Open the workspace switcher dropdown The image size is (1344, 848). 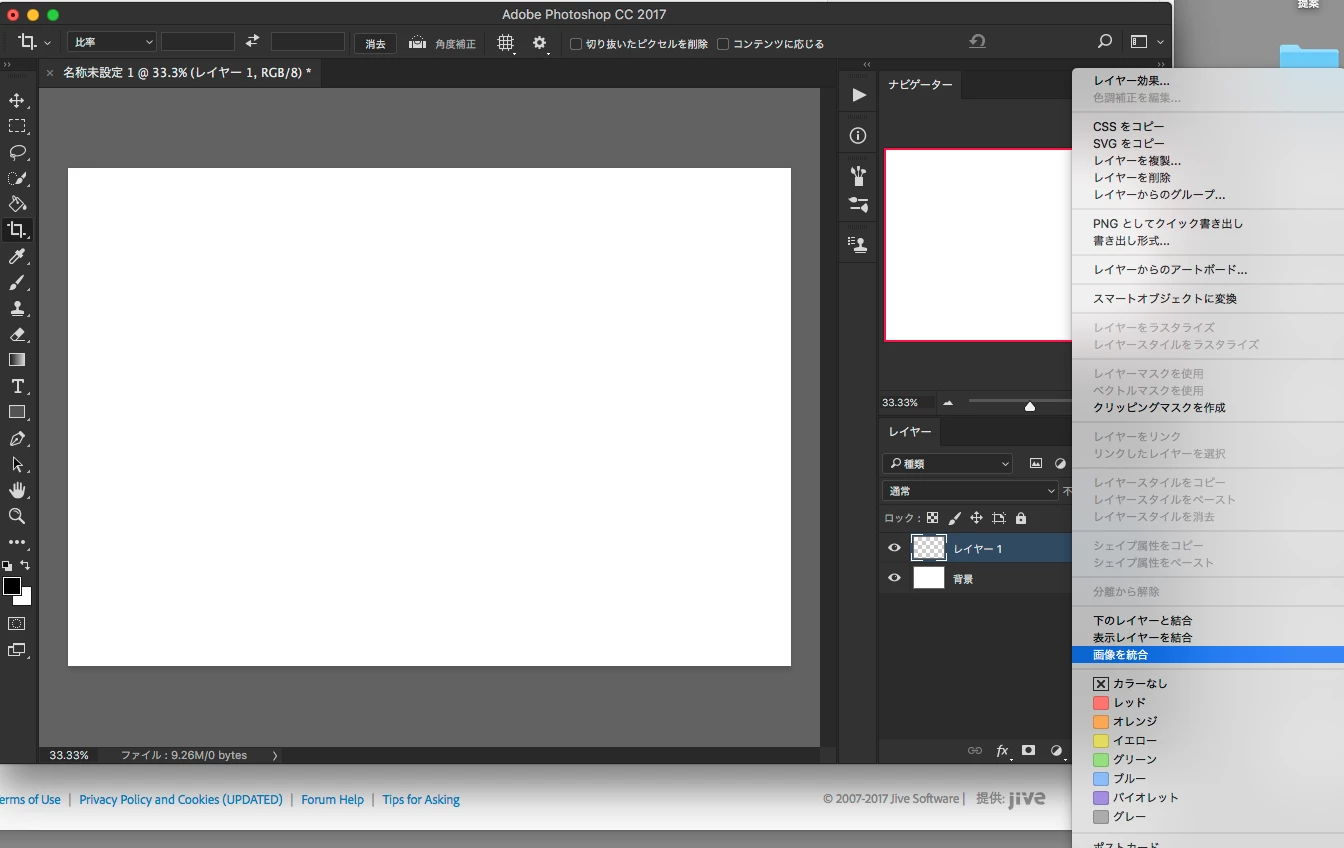(x=1147, y=42)
